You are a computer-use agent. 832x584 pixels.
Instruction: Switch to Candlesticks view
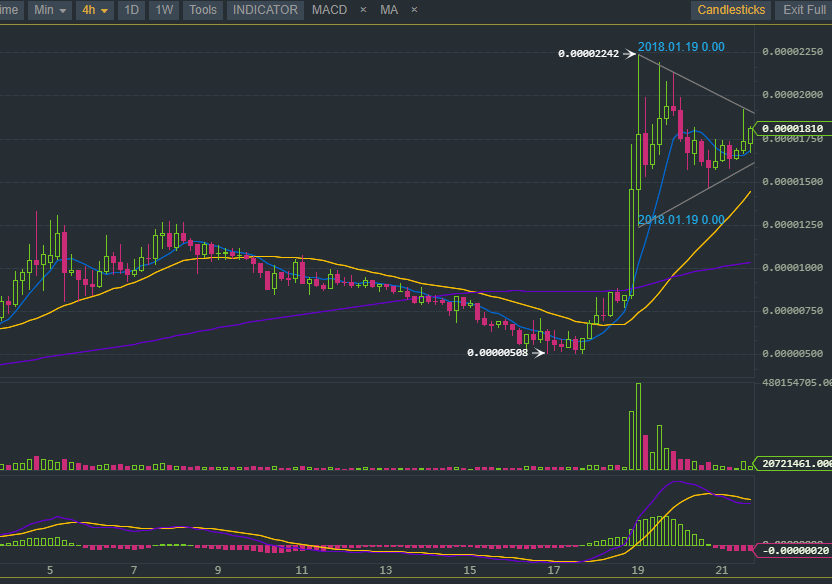tap(731, 10)
